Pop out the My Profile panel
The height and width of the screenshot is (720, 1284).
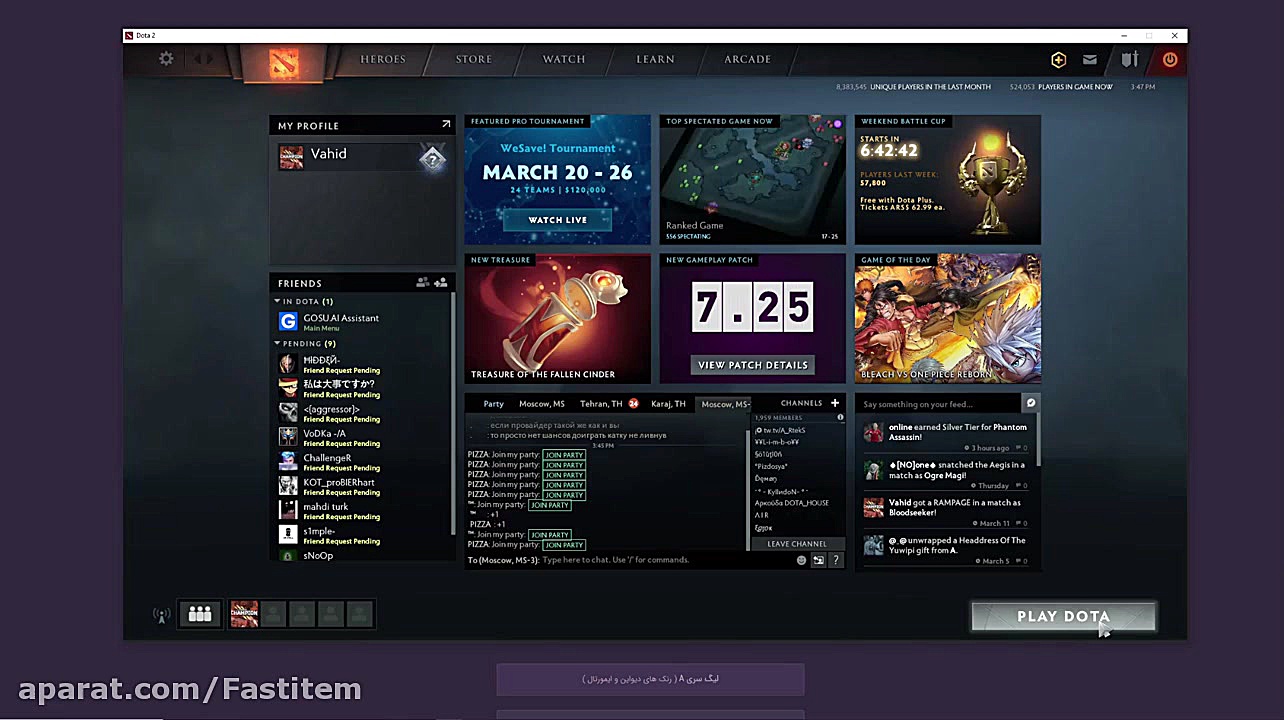(446, 125)
